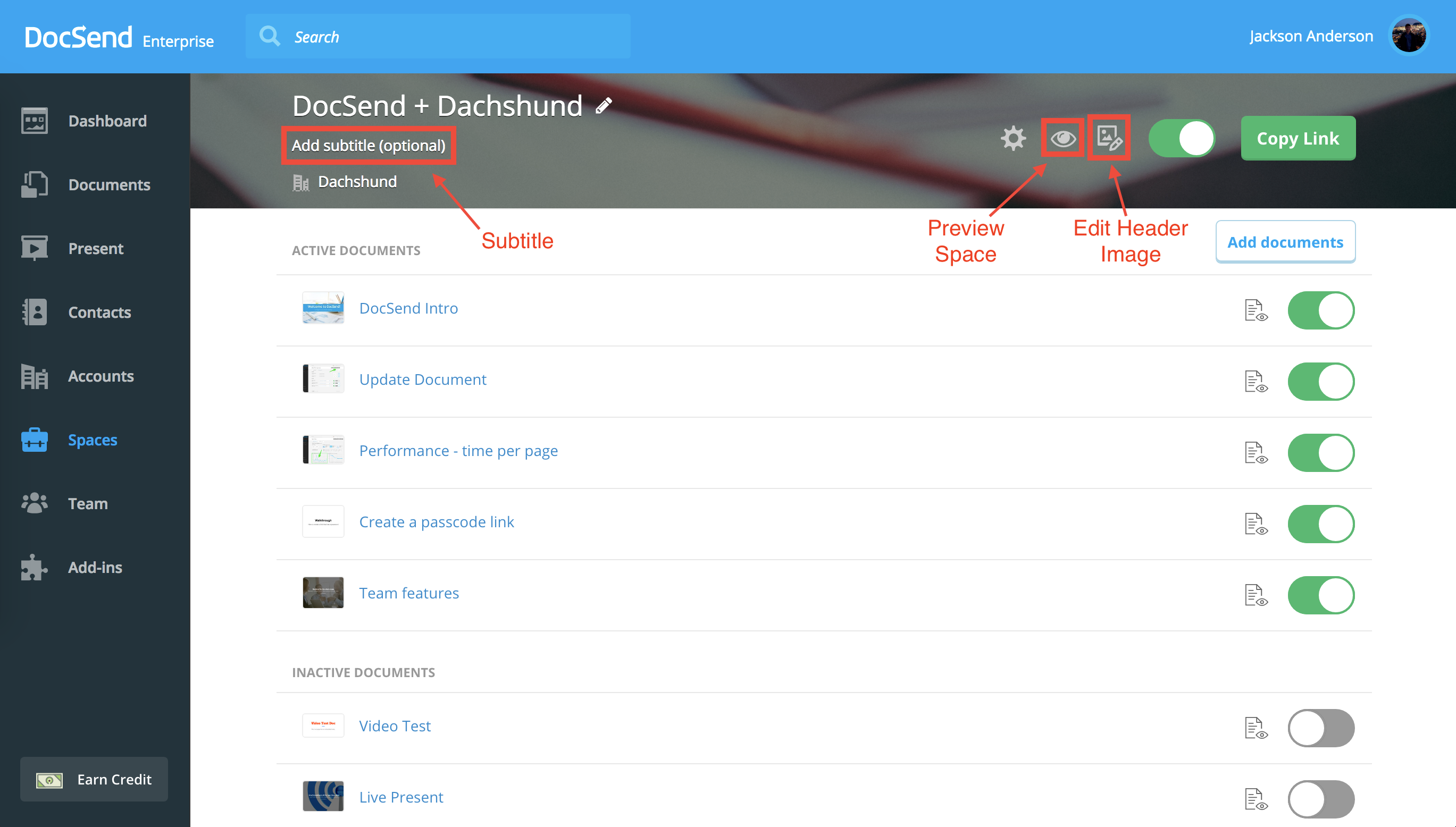Open space settings gear icon
Viewport: 1456px width, 827px height.
tap(1013, 138)
